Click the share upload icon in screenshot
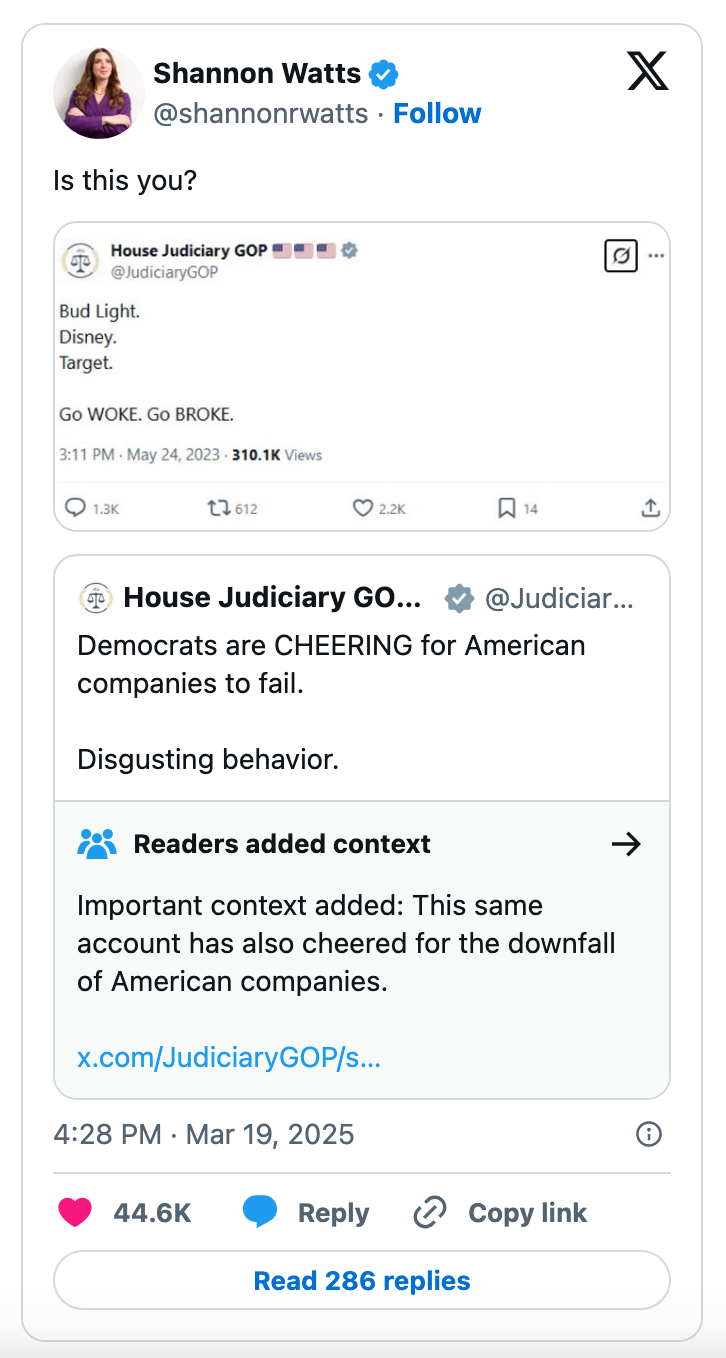 tap(650, 507)
